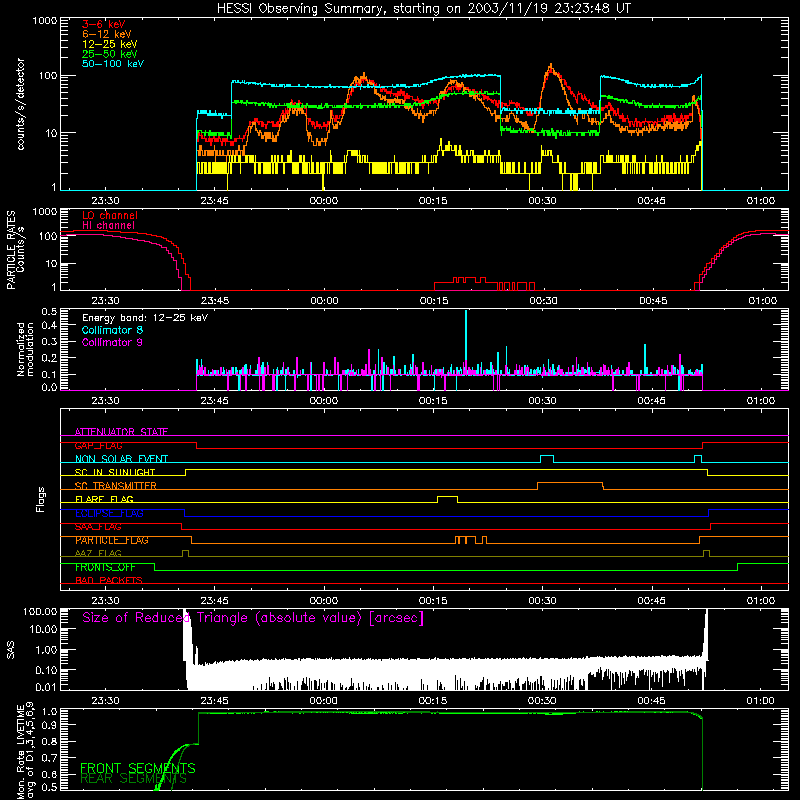Select the 25-50 keV legend label
Viewport: 800px width, 800px height.
(x=110, y=54)
